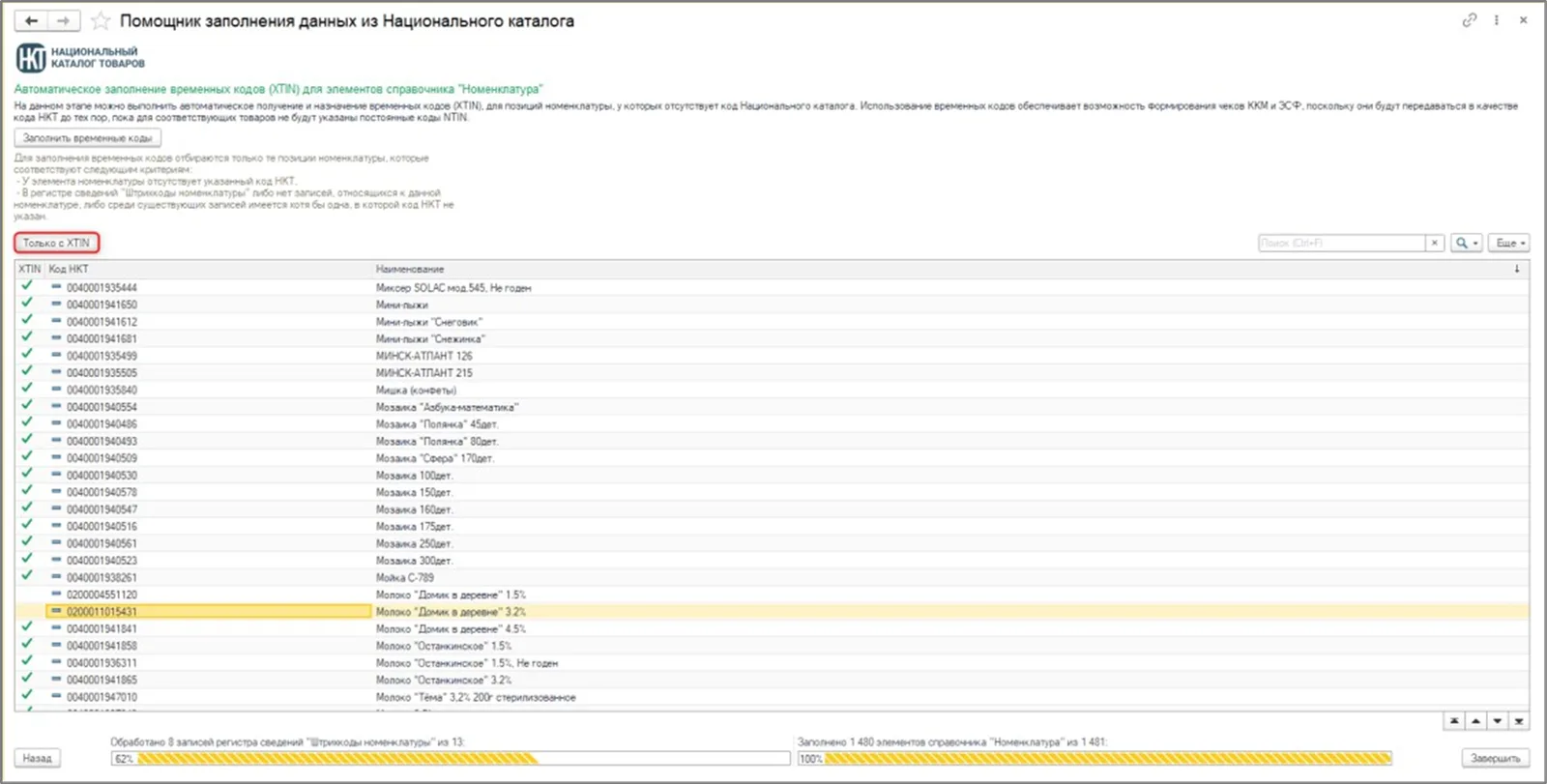This screenshot has width=1547, height=784.
Task: Open the Еще dropdown menu
Action: [1508, 243]
